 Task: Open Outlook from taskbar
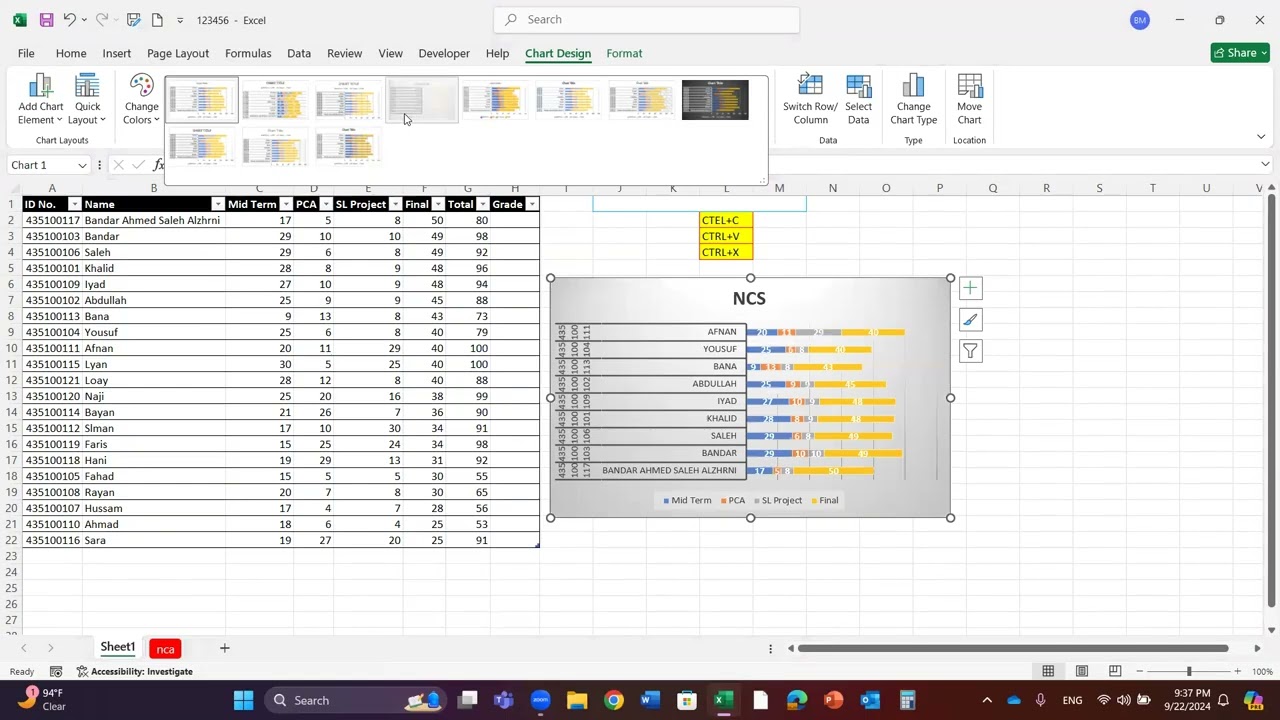(870, 700)
